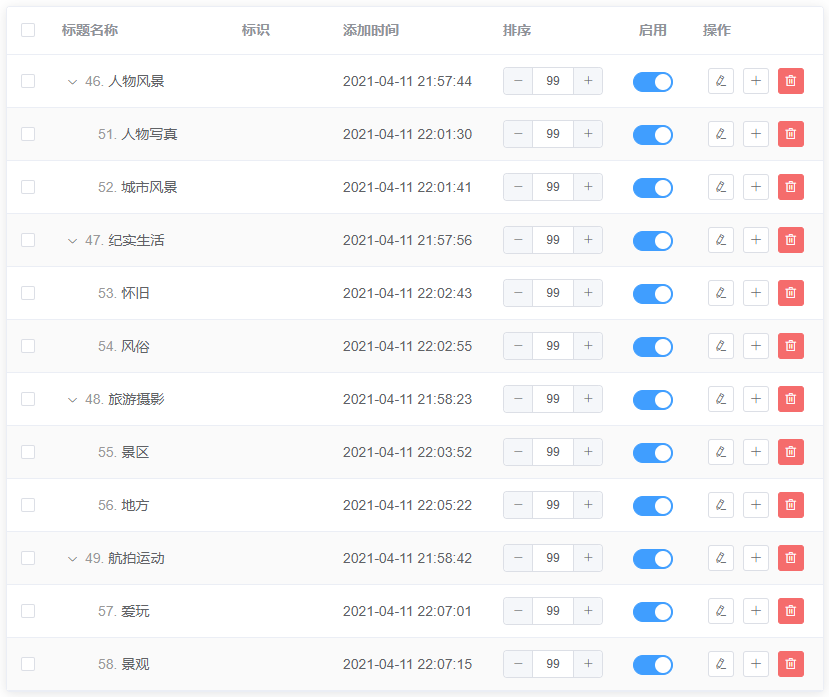Add child under 58. 景观
This screenshot has width=829, height=697.
point(756,664)
